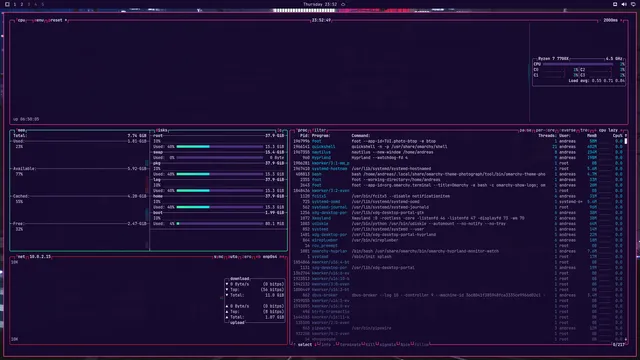This screenshot has width=640, height=360.
Task: Click the process list scrollbar thumb
Action: click(x=626, y=141)
